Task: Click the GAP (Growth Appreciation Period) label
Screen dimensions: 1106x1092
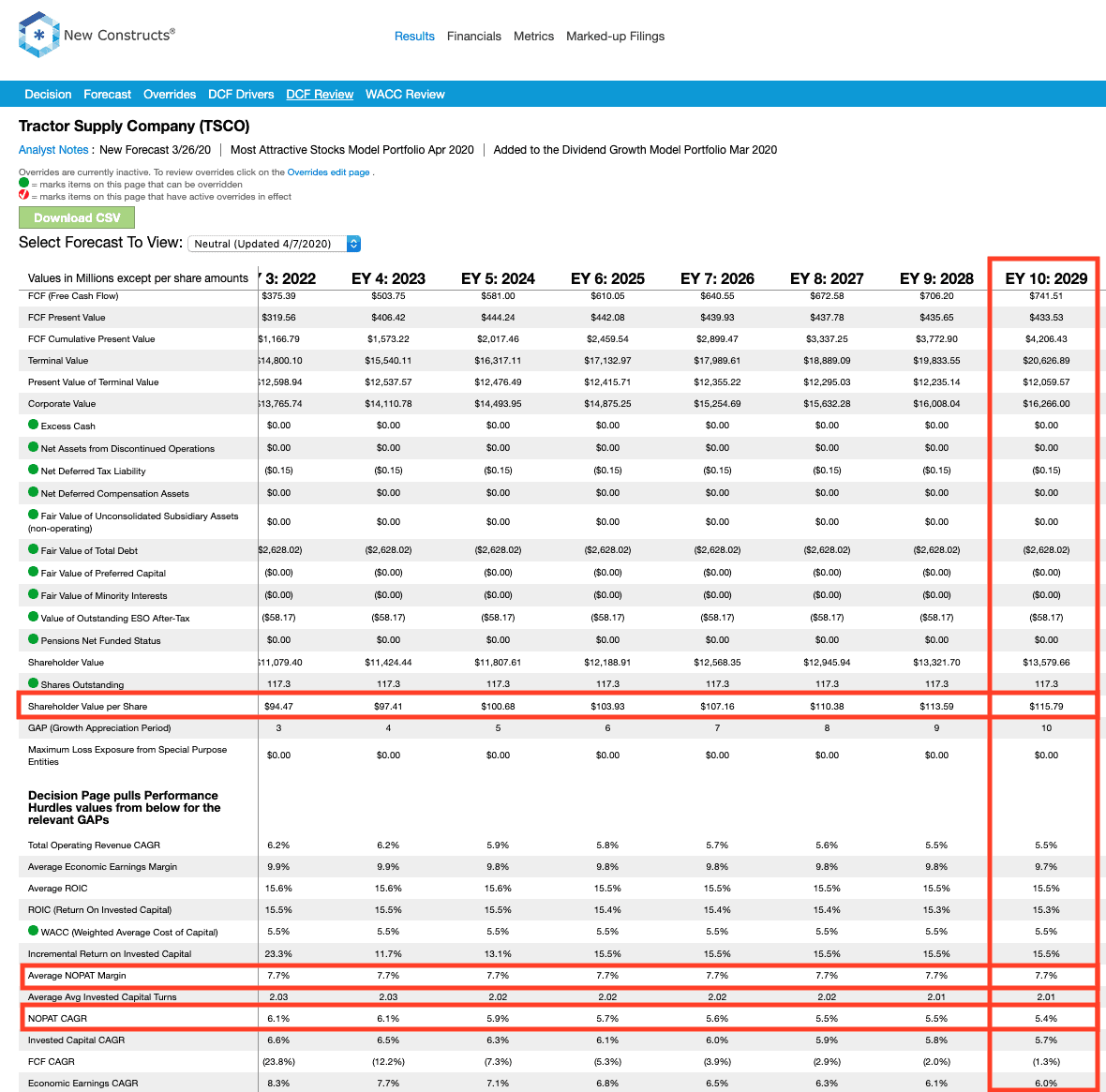Action: (99, 728)
